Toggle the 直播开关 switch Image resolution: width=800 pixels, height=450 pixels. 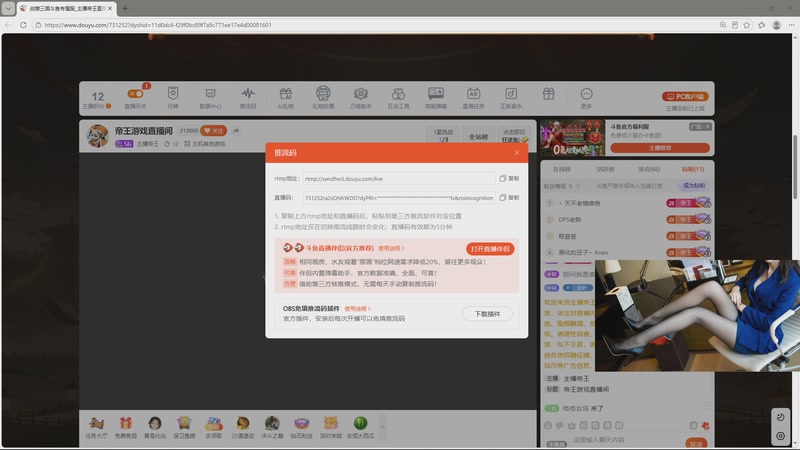pyautogui.click(x=135, y=94)
